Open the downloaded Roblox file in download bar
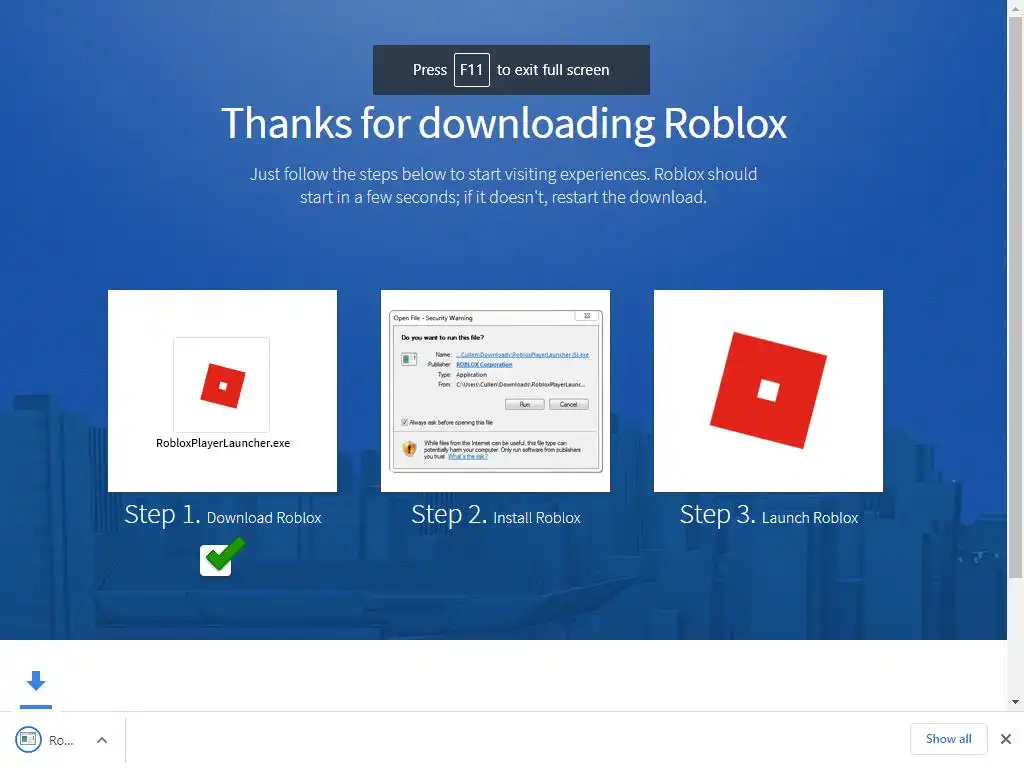Screen dimensions: 1024x768 [x=44, y=740]
